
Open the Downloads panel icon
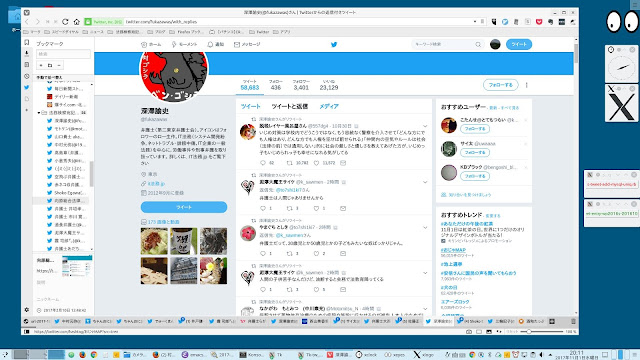pos(27,53)
